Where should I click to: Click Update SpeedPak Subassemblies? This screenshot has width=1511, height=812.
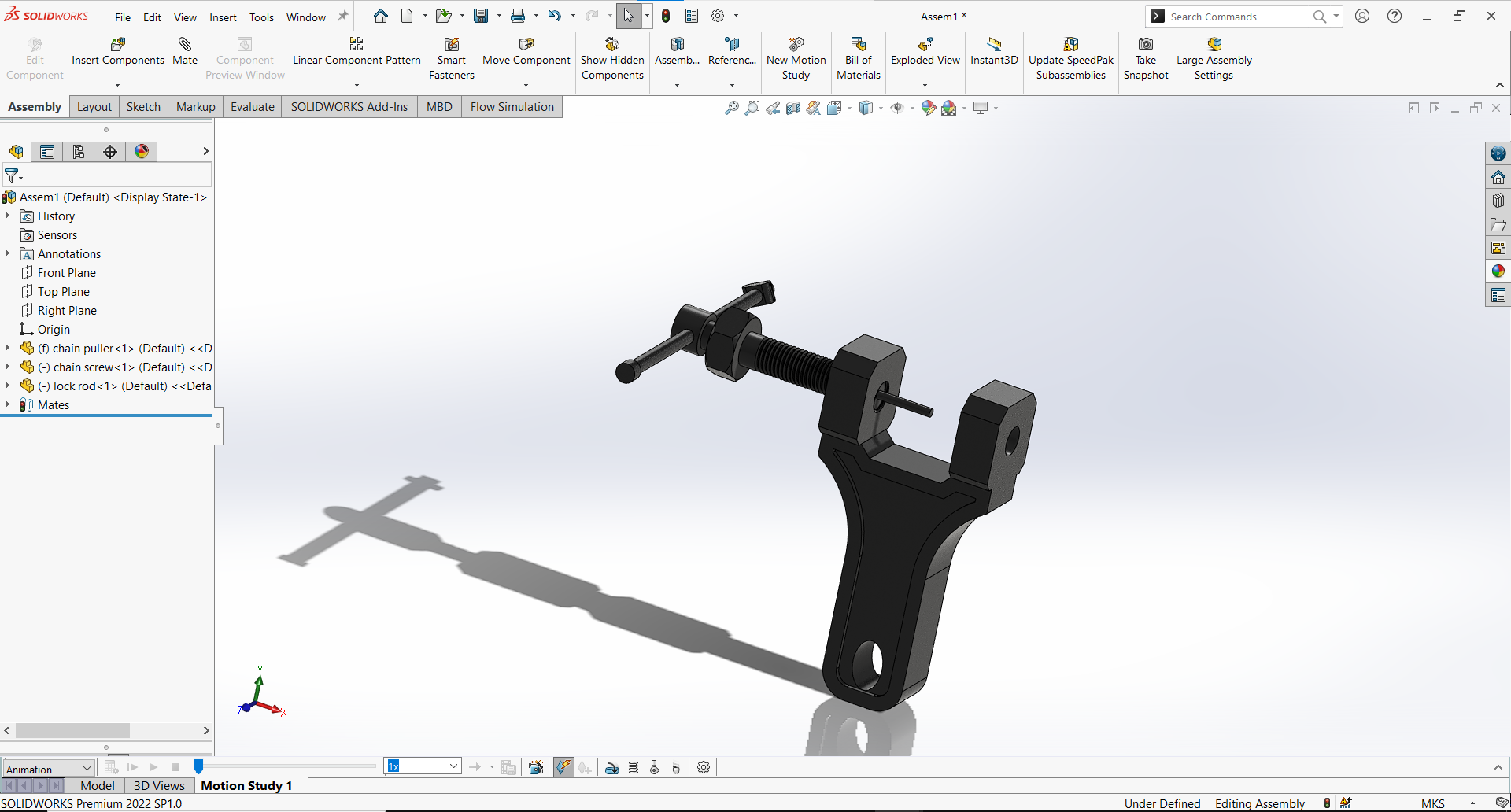coord(1070,58)
